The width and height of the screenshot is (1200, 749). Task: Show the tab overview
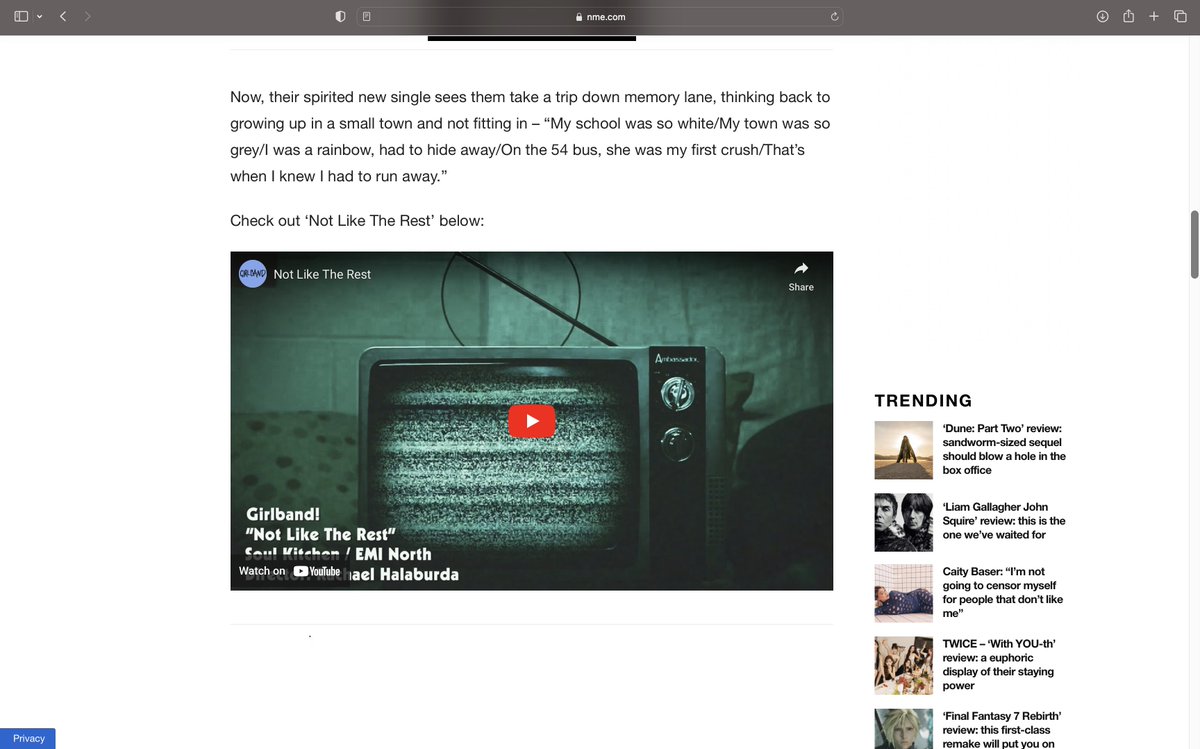tap(1180, 16)
